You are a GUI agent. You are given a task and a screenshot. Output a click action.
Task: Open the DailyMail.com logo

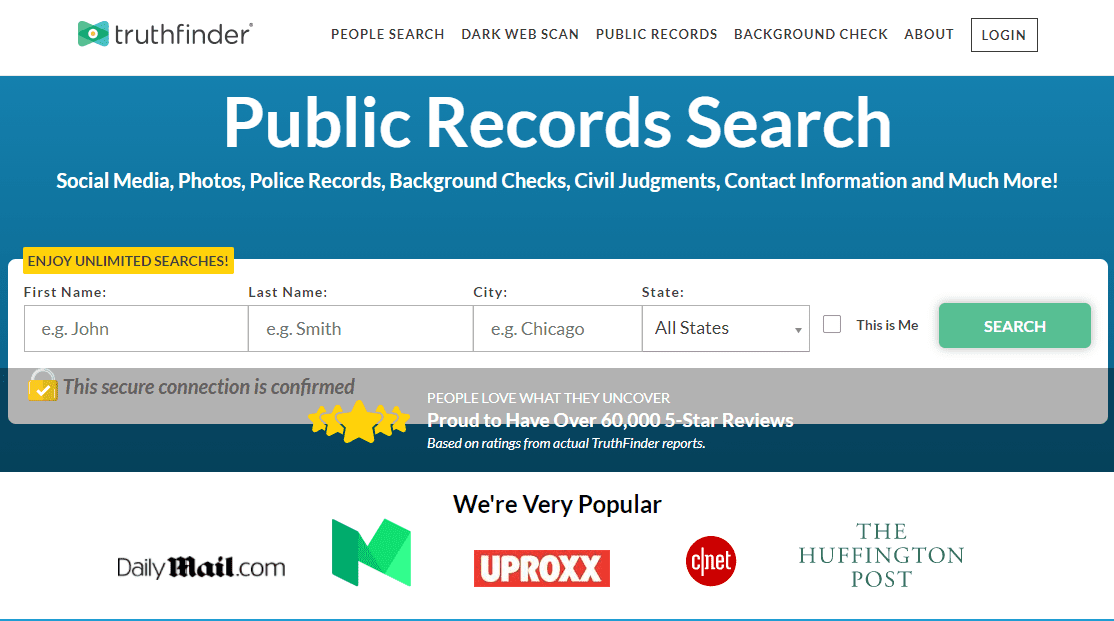tap(201, 568)
